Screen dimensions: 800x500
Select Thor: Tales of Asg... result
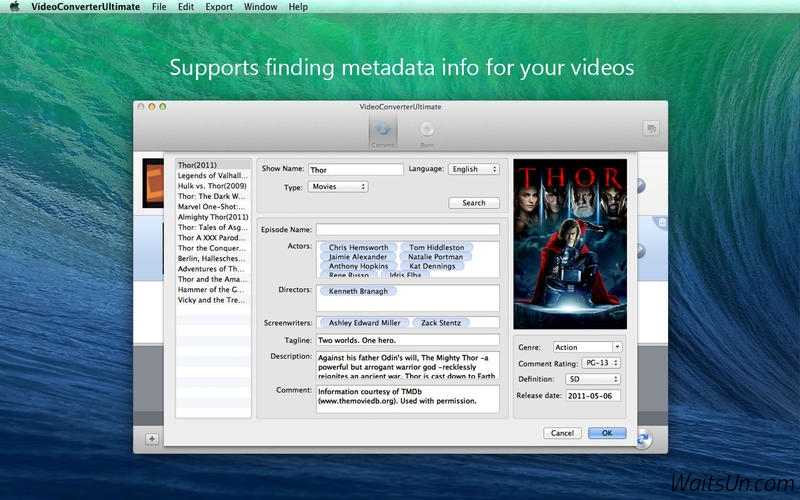point(213,227)
